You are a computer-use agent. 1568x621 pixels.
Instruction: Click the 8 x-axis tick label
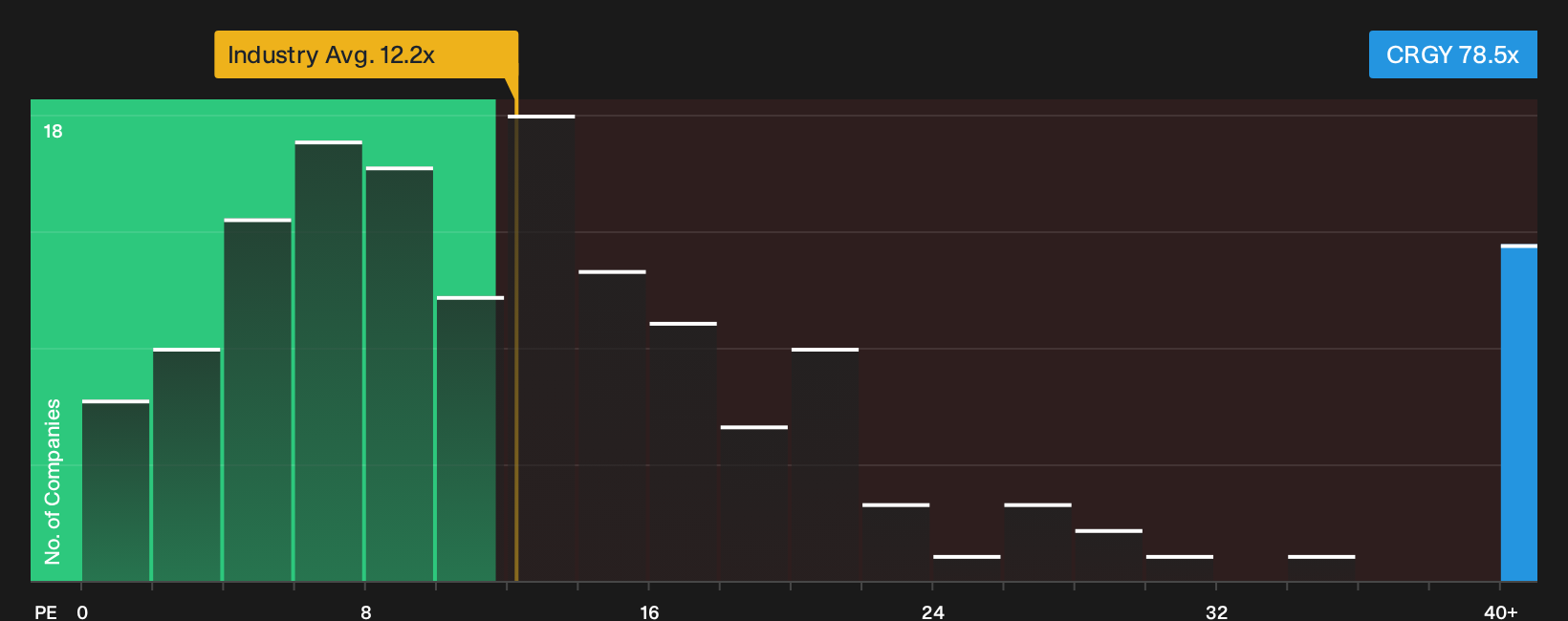pyautogui.click(x=365, y=612)
